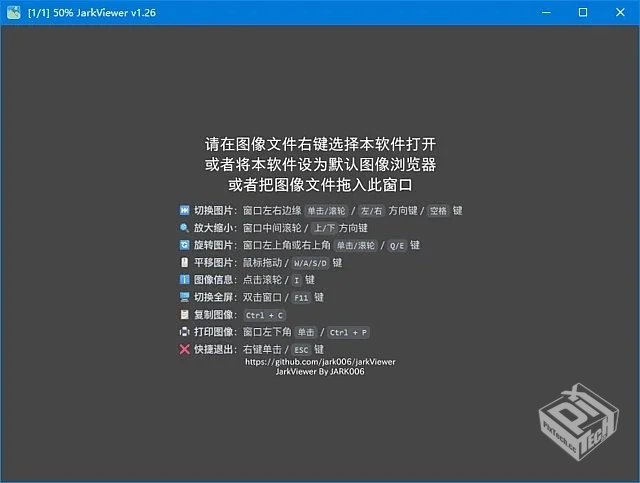
Task: Click the 'F11' key hint
Action: pos(301,298)
